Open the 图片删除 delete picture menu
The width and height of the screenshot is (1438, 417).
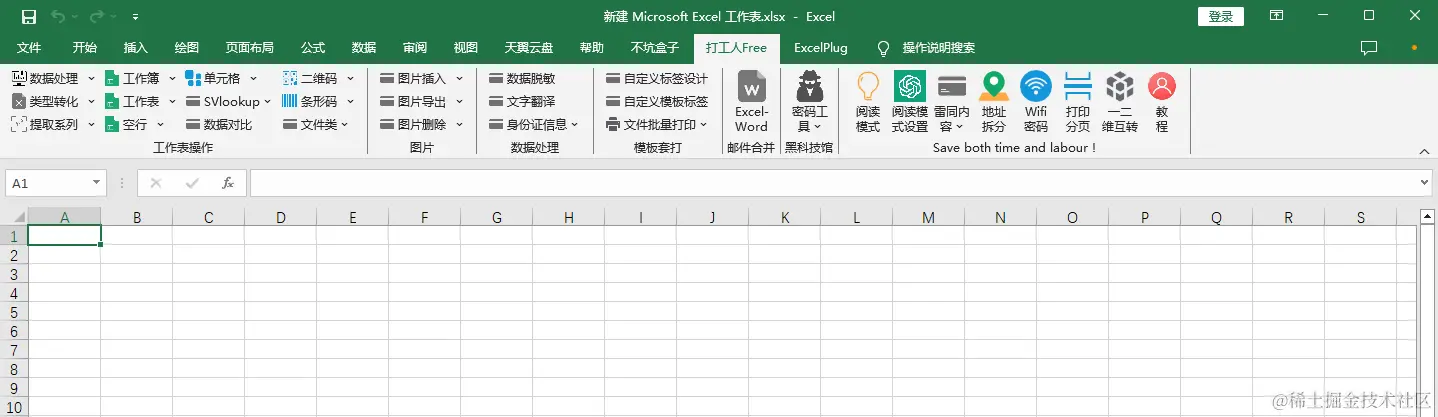pyautogui.click(x=422, y=124)
